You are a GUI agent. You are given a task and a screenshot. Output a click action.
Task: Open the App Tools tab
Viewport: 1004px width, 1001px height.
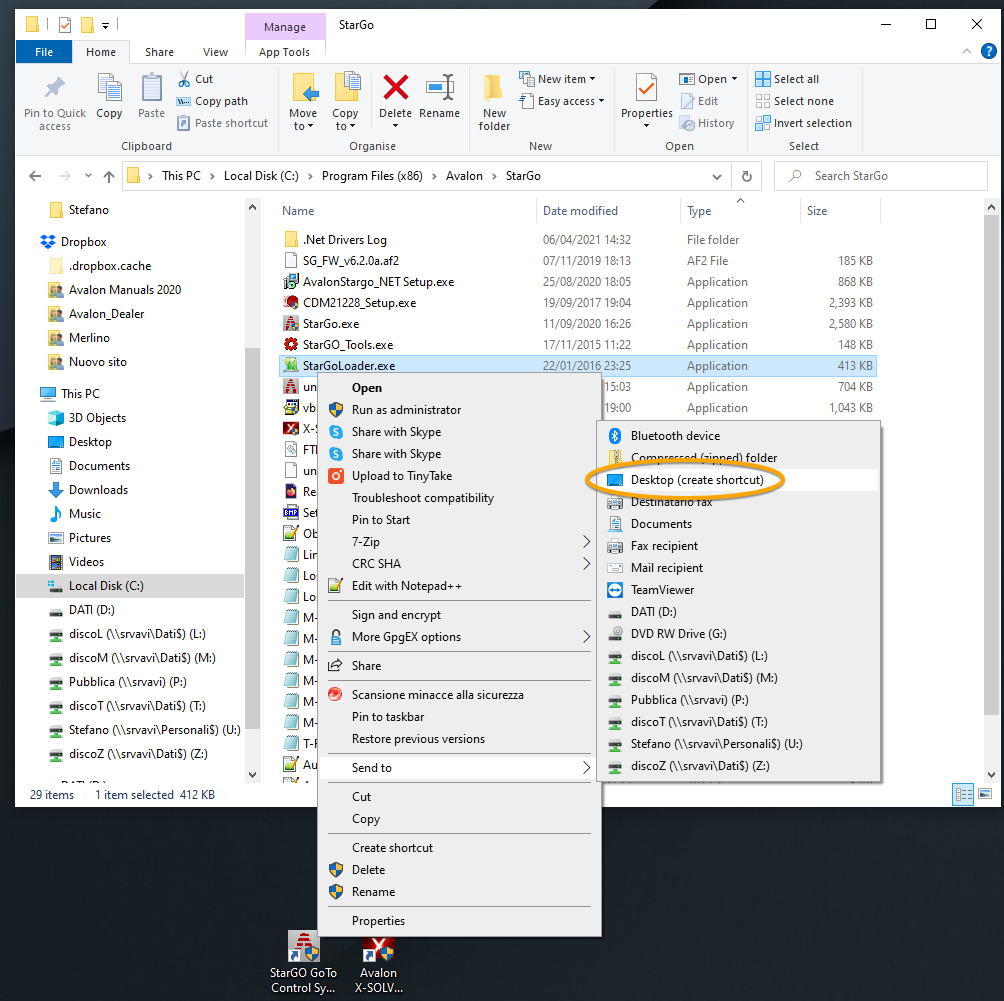pos(284,52)
